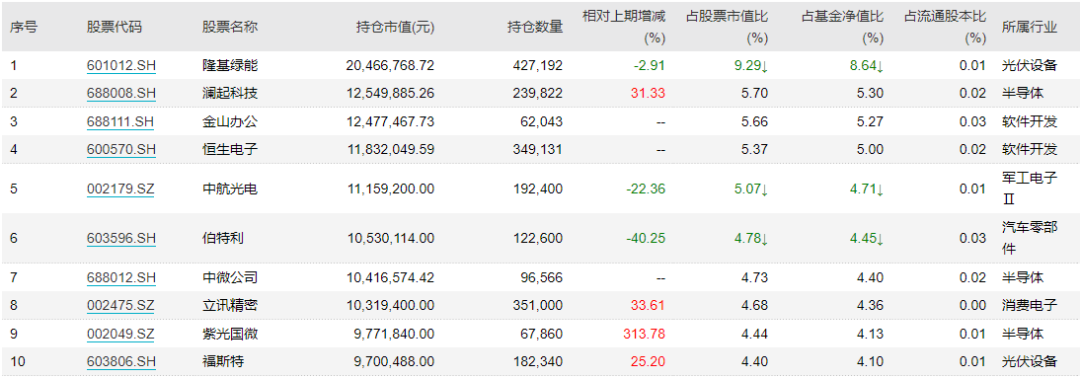Select stock name 紫光国微
Screen dimensions: 1080x378
coord(229,333)
